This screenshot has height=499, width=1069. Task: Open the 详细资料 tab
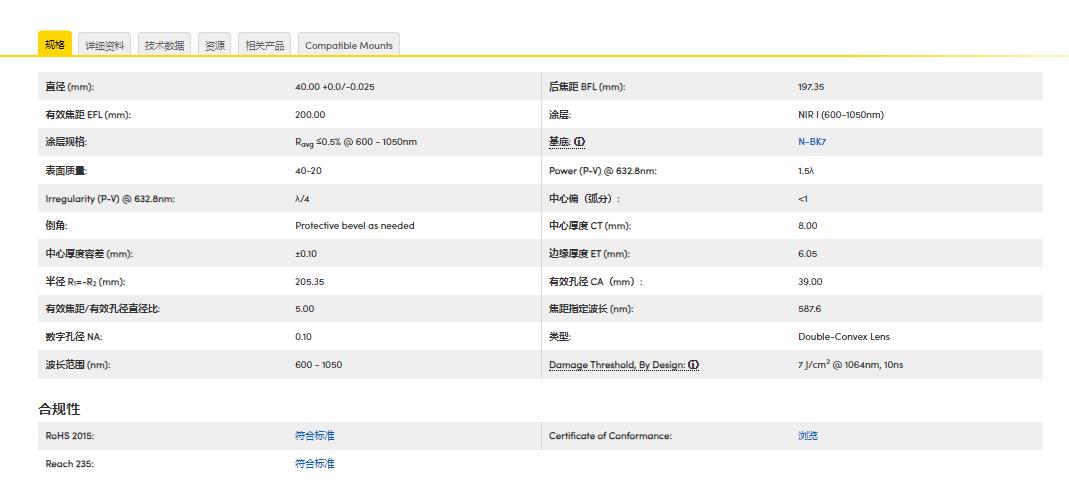[x=105, y=45]
